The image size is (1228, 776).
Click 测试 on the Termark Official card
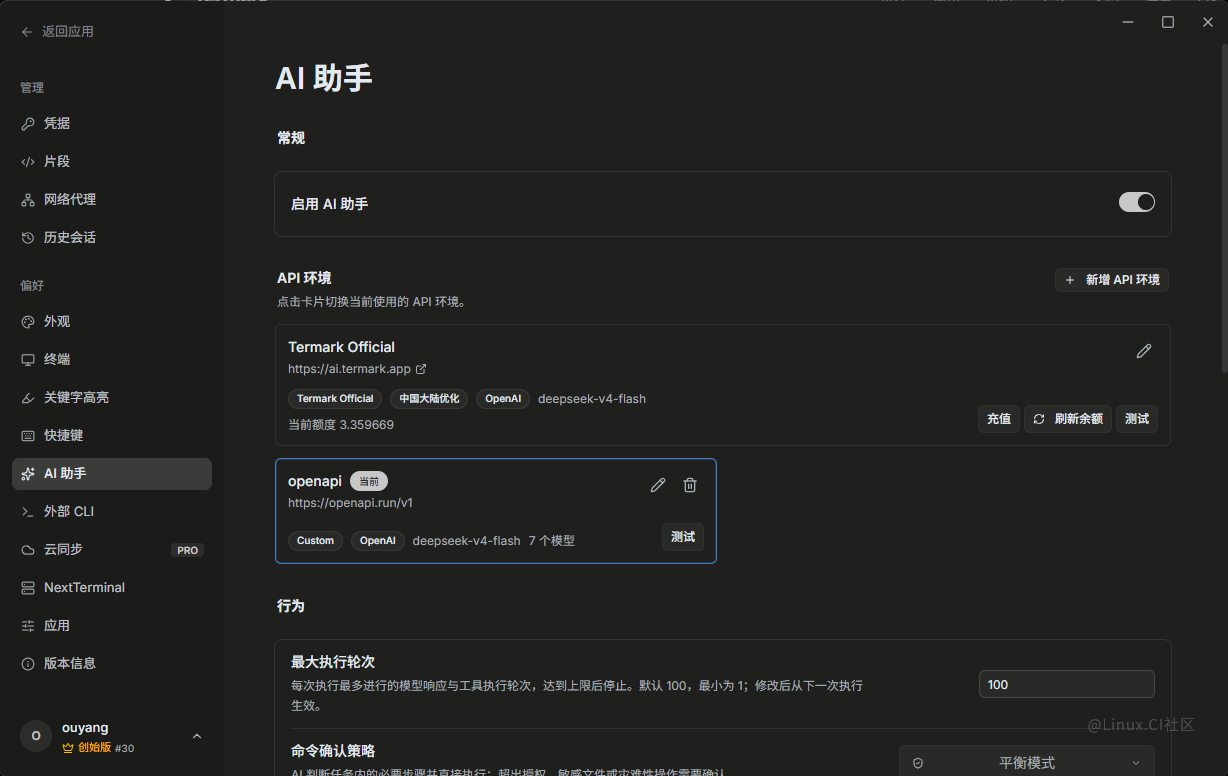click(1137, 419)
